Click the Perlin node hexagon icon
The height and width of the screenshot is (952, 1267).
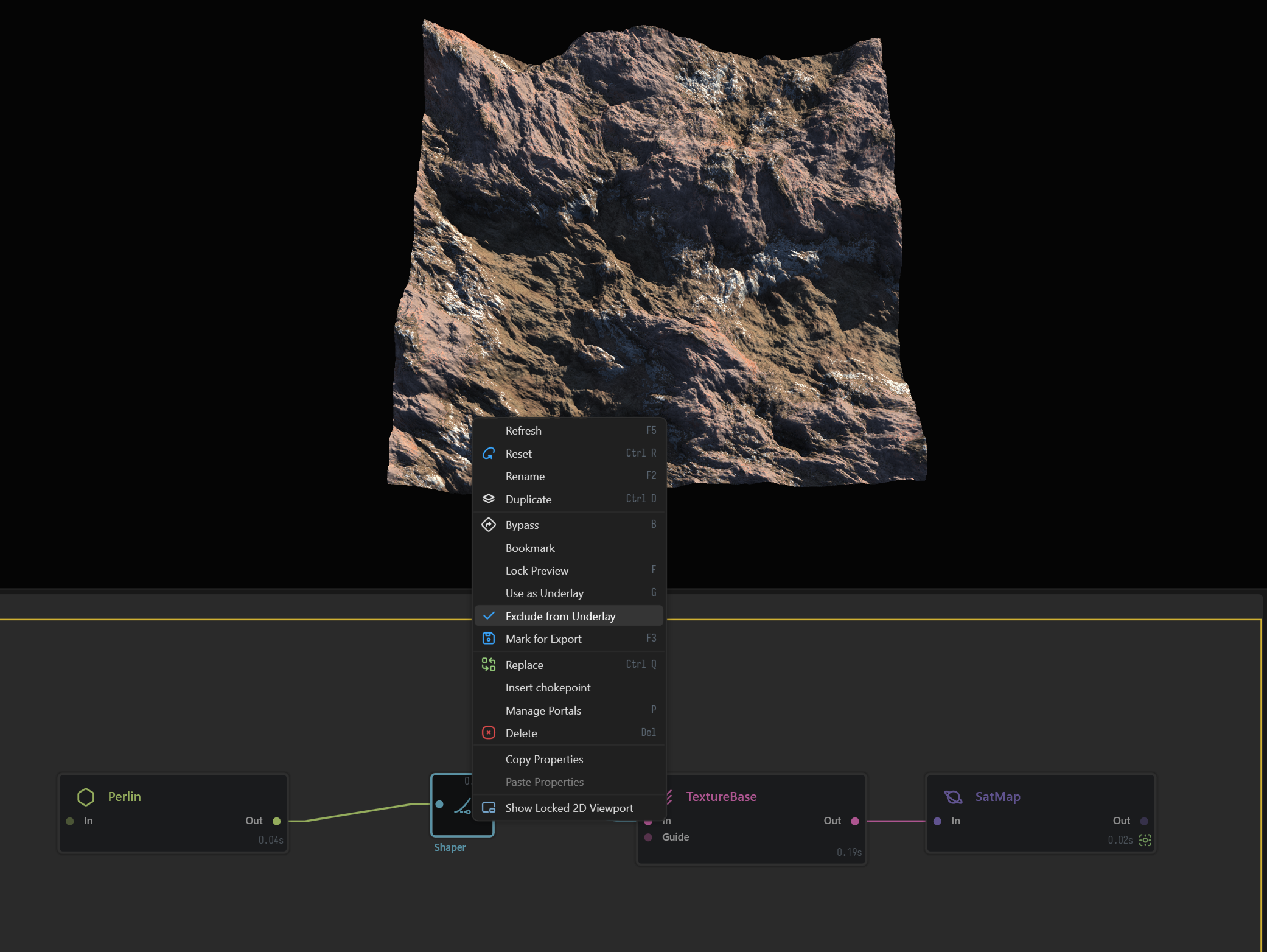[86, 797]
